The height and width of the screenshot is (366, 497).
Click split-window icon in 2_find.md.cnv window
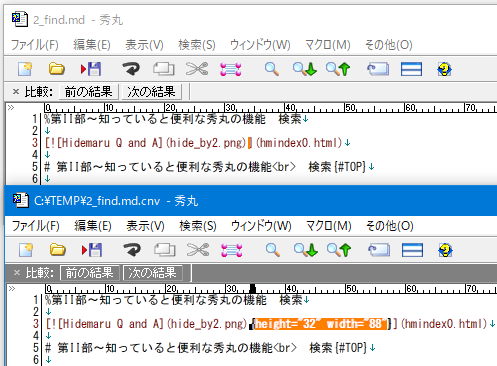click(412, 250)
